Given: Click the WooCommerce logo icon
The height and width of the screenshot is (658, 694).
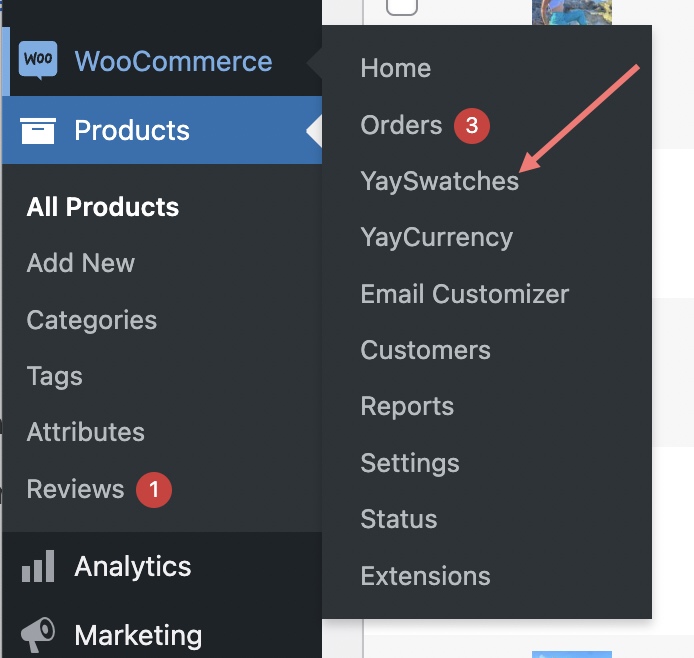Looking at the screenshot, I should [x=38, y=60].
